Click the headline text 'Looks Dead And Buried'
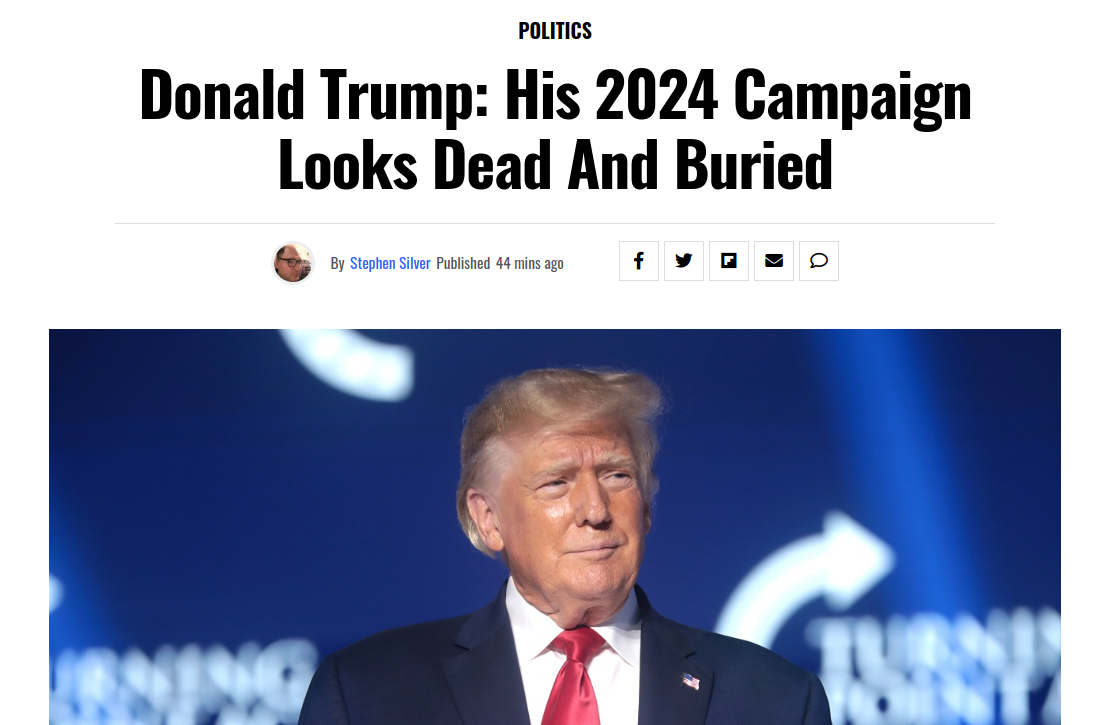1098x725 pixels. pos(555,166)
